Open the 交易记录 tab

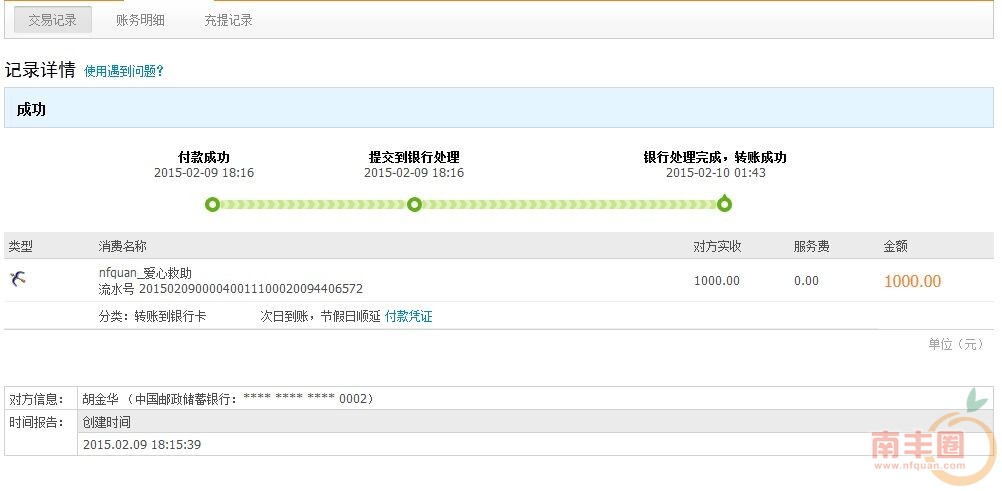tap(53, 20)
